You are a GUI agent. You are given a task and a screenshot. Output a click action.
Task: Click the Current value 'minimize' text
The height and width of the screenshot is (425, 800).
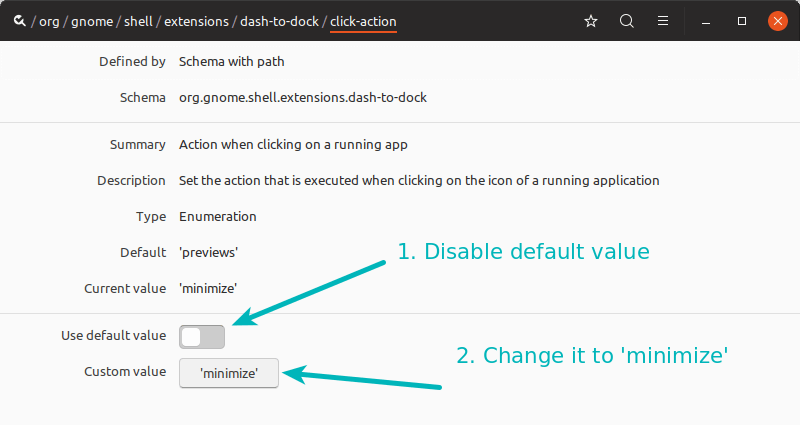[208, 288]
